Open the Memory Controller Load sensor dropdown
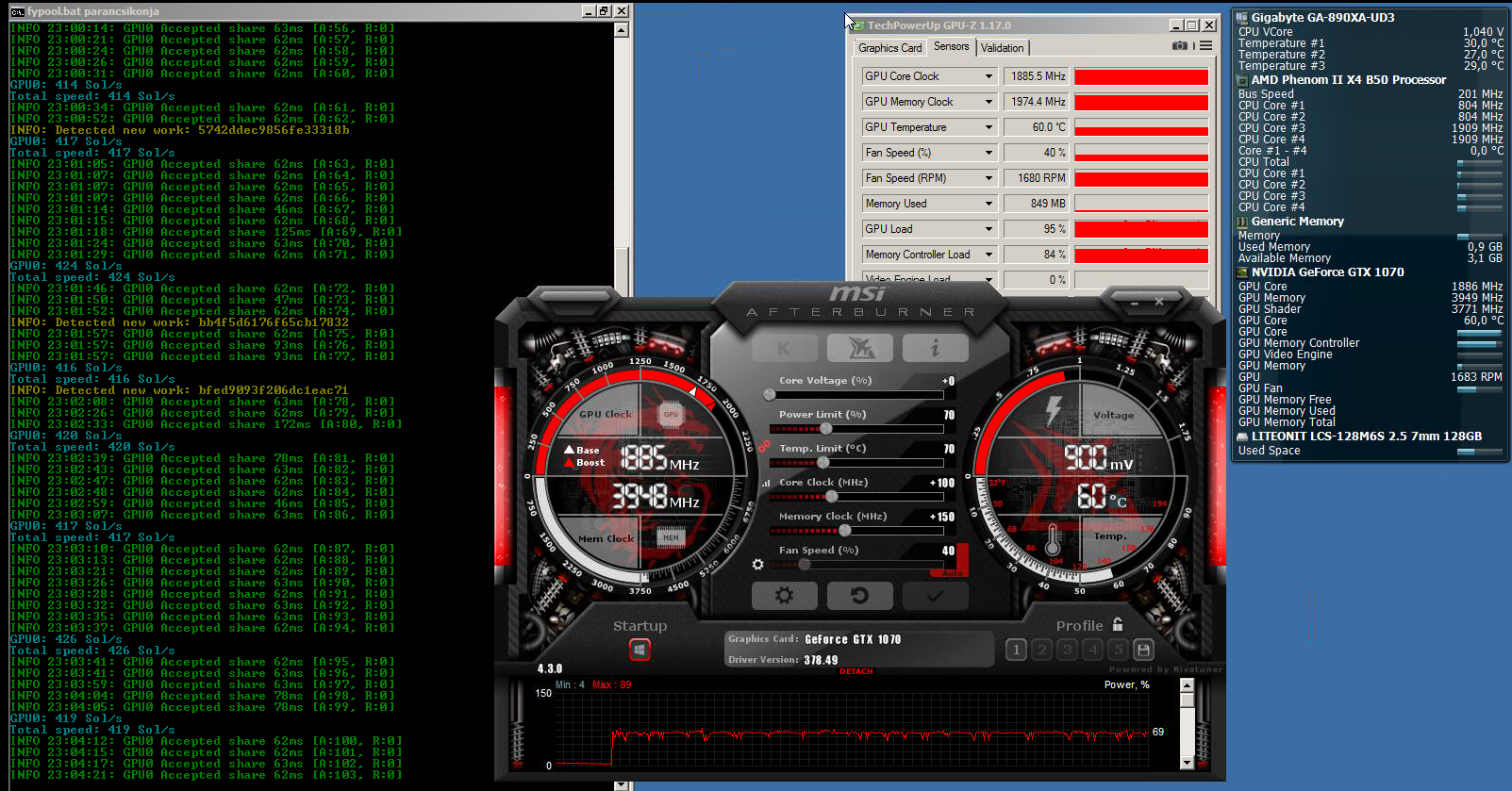Image resolution: width=1512 pixels, height=791 pixels. tap(989, 255)
